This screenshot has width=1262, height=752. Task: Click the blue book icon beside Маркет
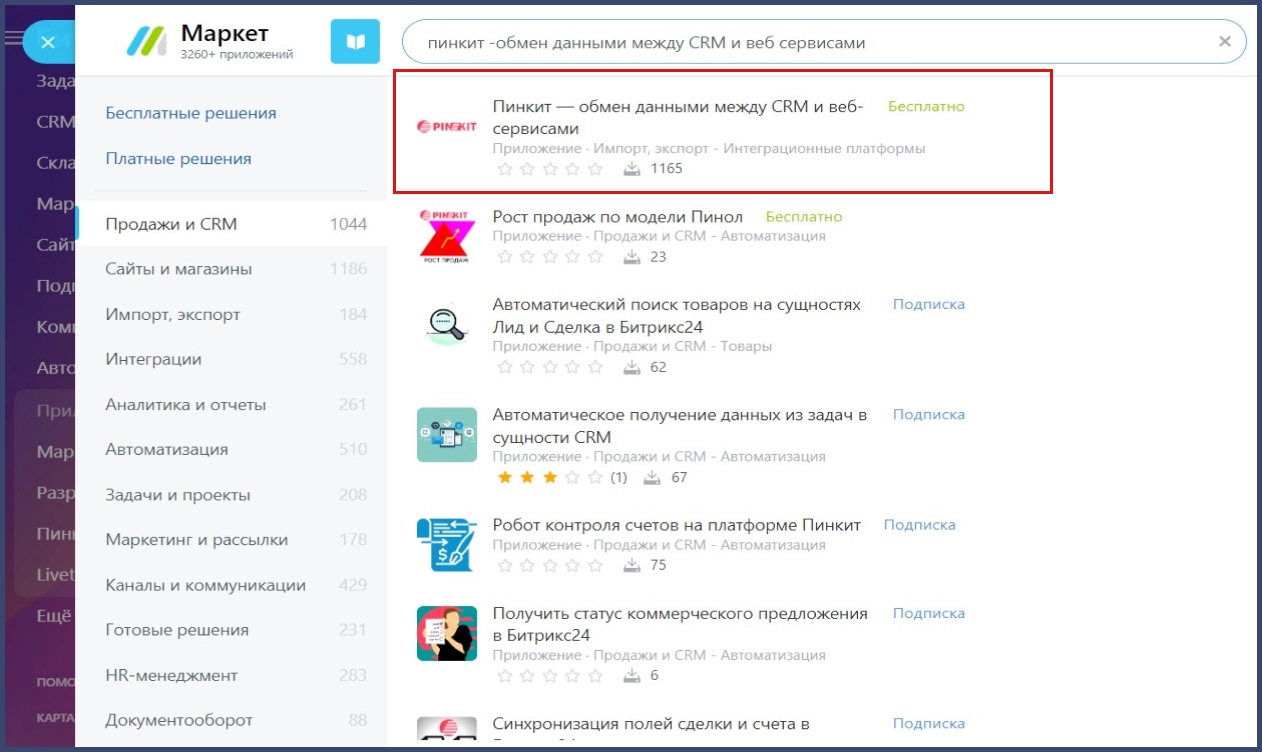click(x=355, y=41)
